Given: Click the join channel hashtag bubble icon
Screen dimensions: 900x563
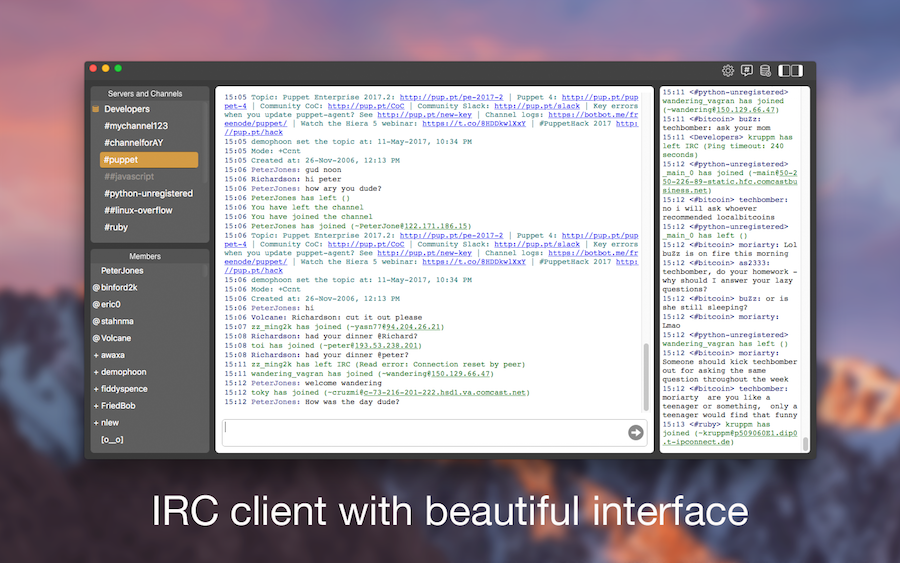Looking at the screenshot, I should point(747,71).
